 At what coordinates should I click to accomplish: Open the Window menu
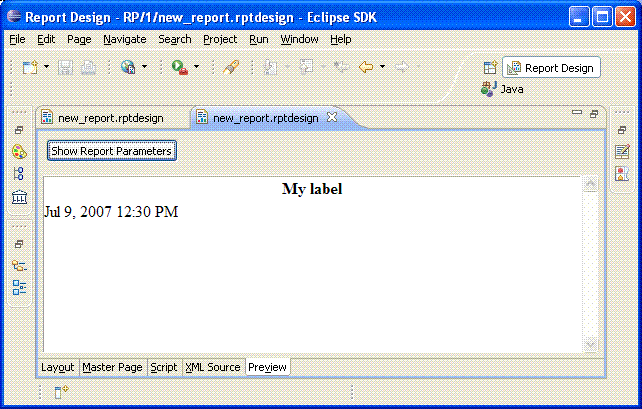click(299, 39)
